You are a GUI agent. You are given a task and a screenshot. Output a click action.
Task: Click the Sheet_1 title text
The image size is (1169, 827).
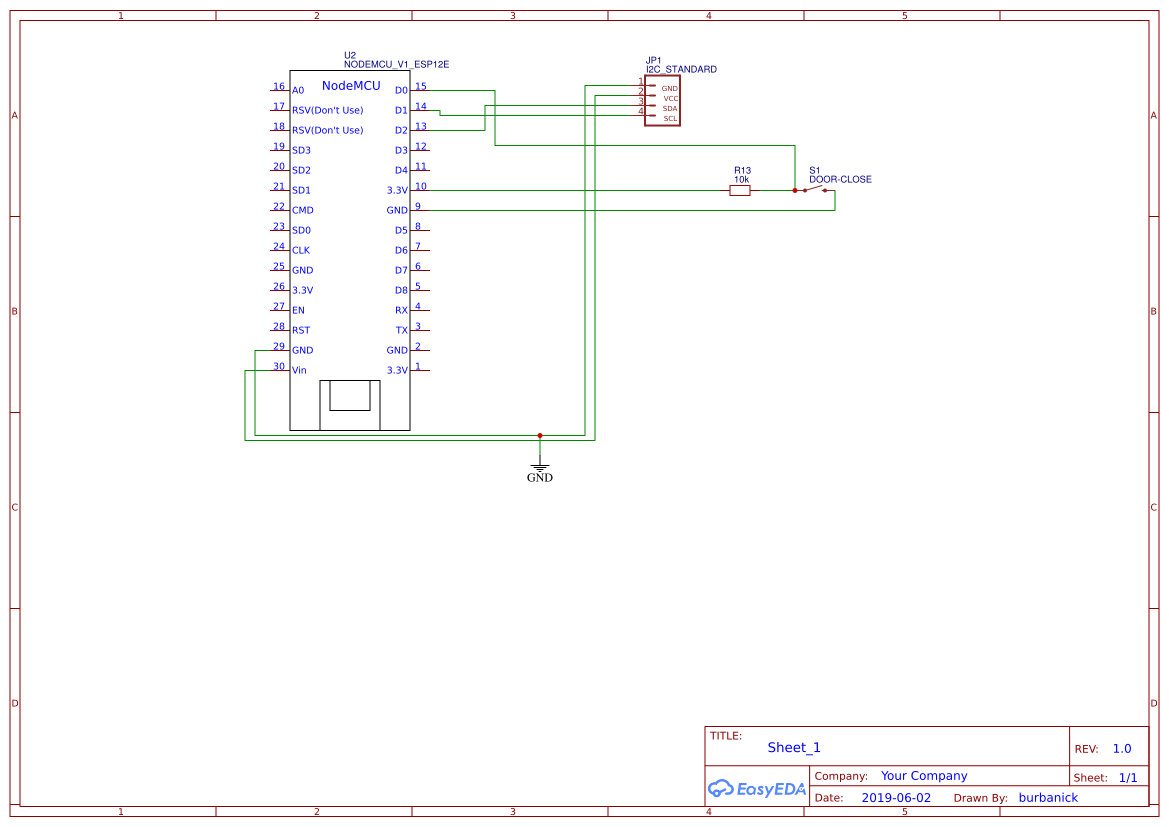(793, 747)
